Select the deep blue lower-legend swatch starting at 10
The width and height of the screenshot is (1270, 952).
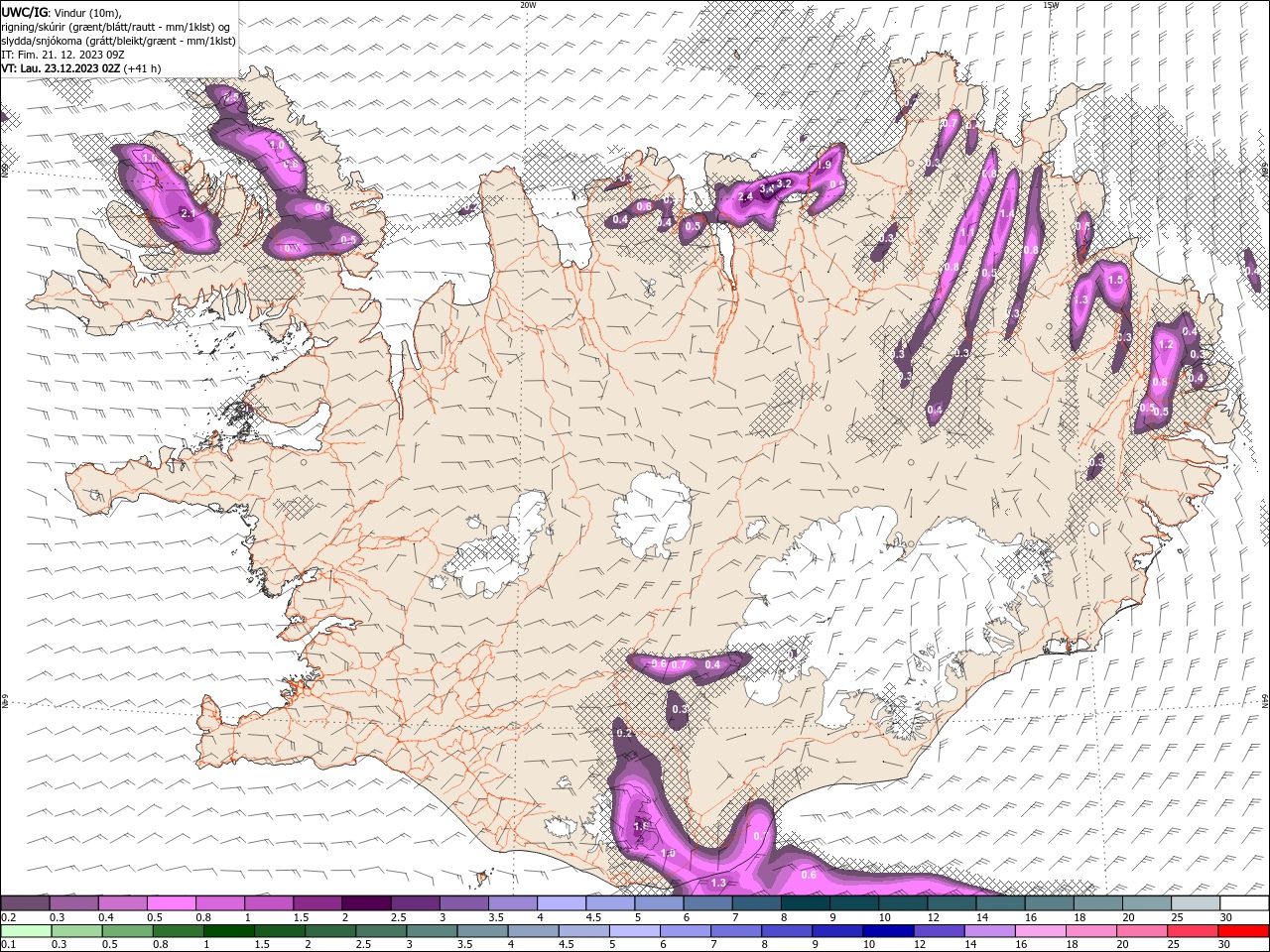coord(887,931)
